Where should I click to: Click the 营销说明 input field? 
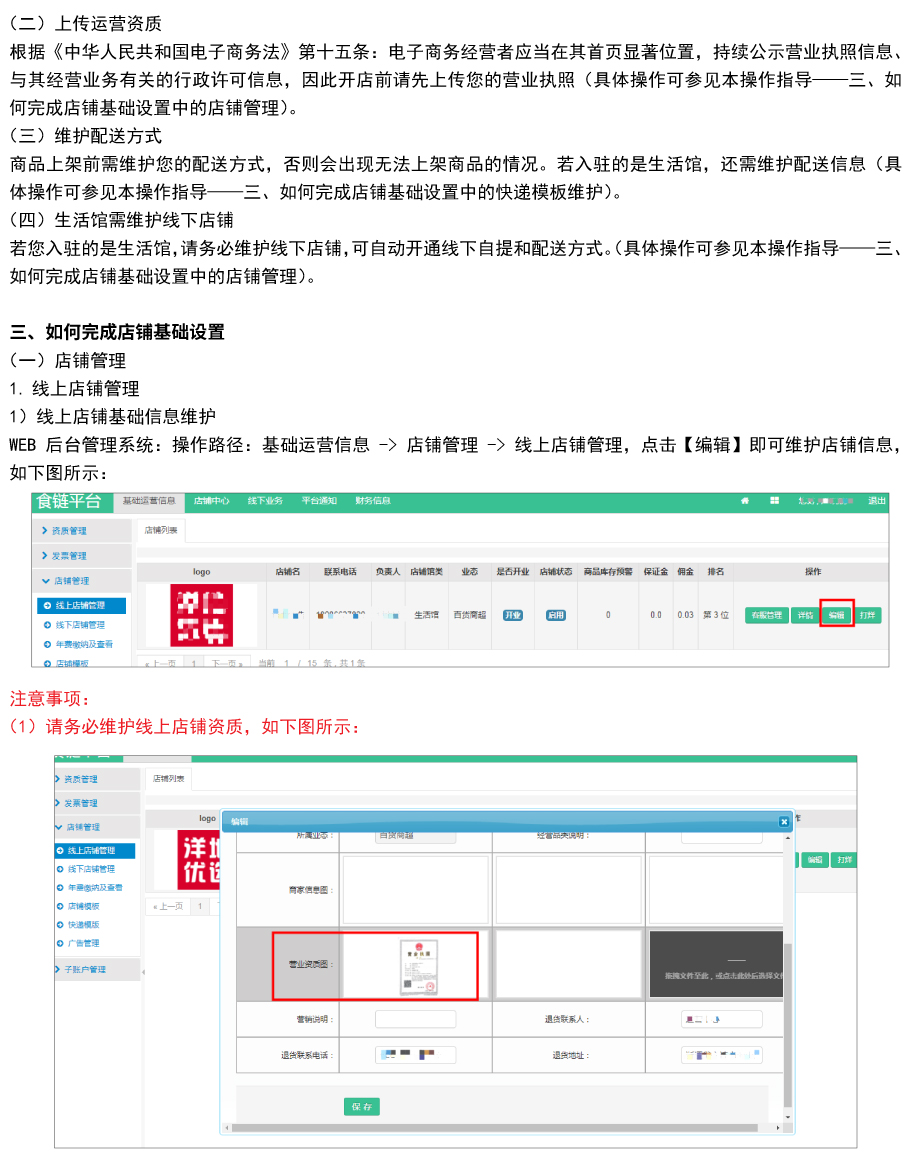415,1019
